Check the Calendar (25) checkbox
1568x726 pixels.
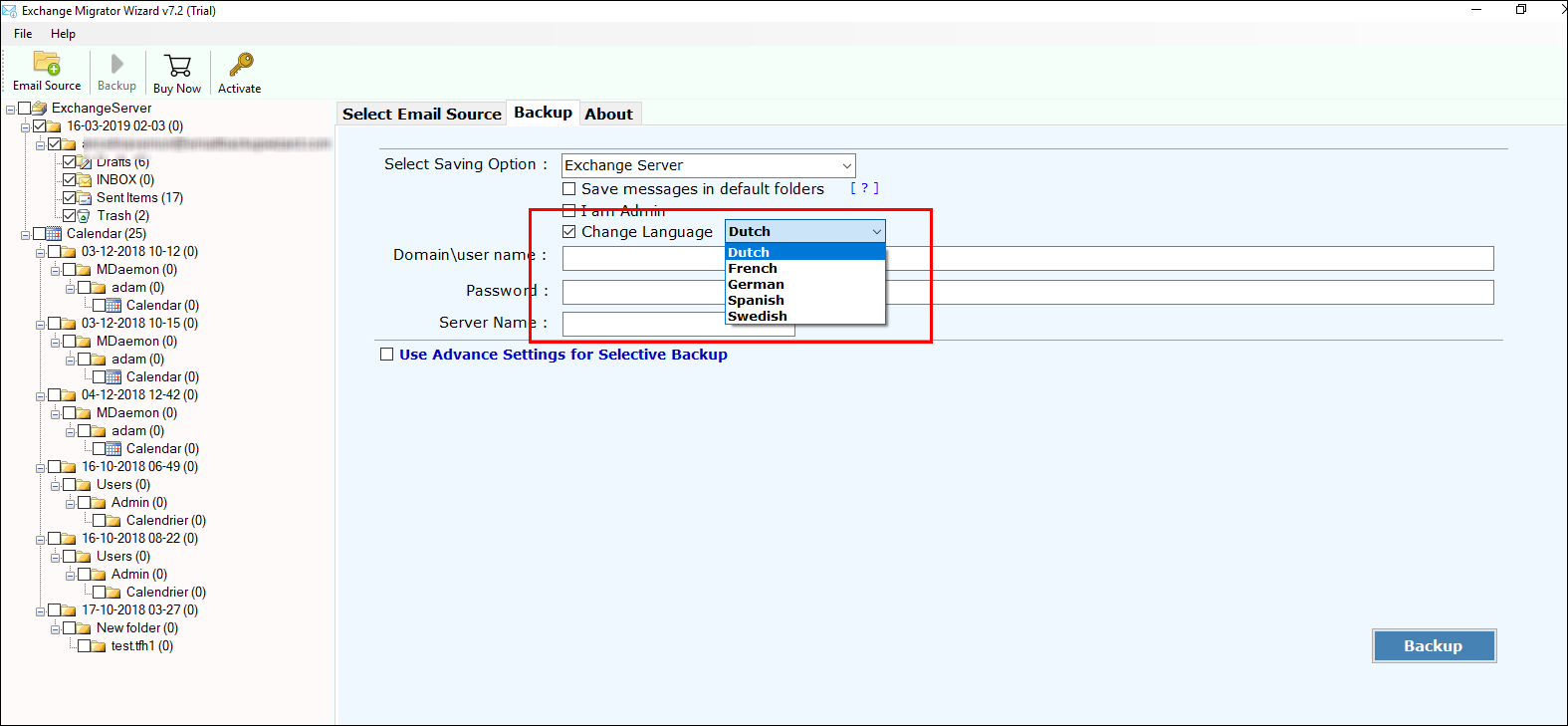[x=40, y=233]
